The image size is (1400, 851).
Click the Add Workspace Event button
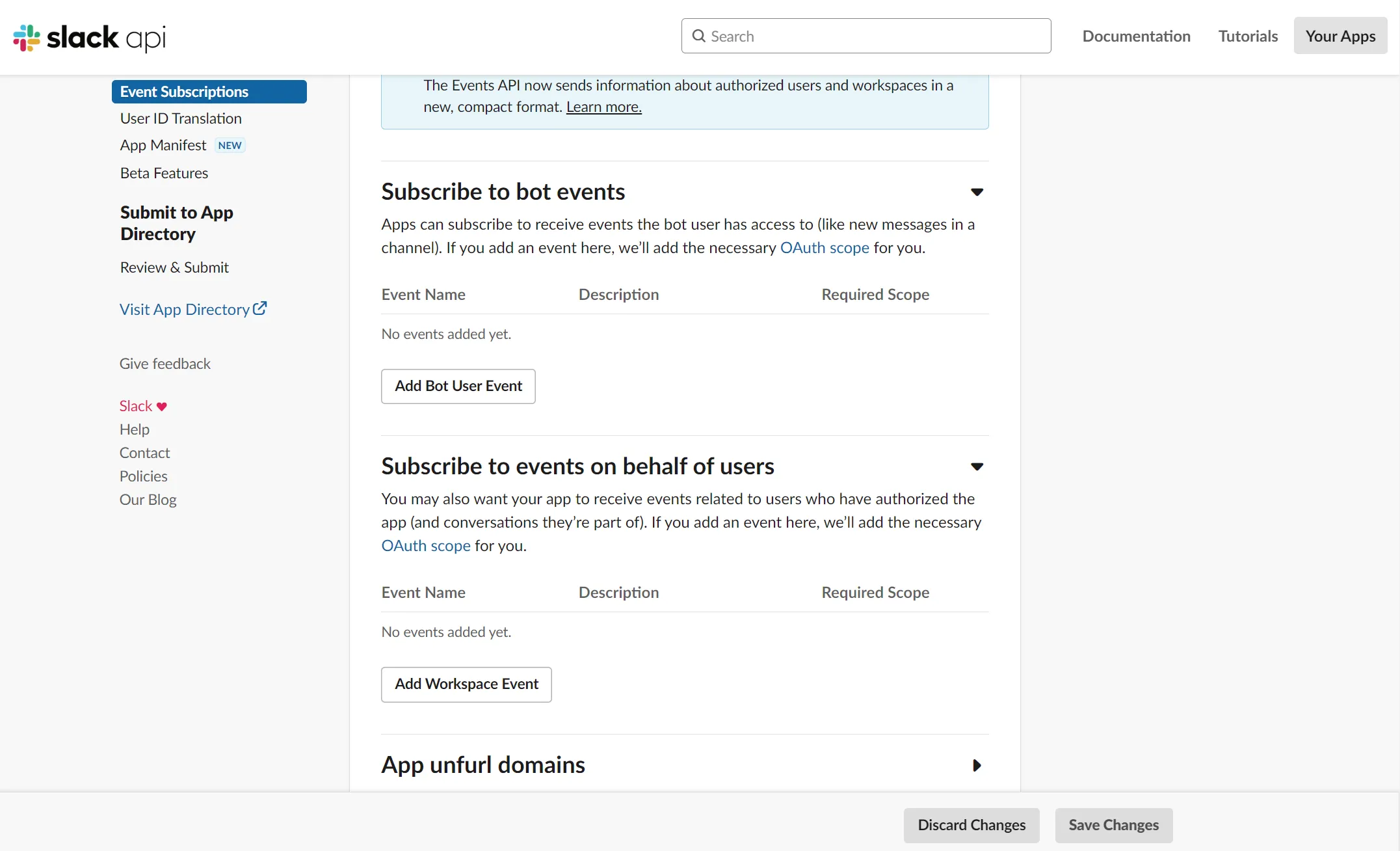pos(466,684)
